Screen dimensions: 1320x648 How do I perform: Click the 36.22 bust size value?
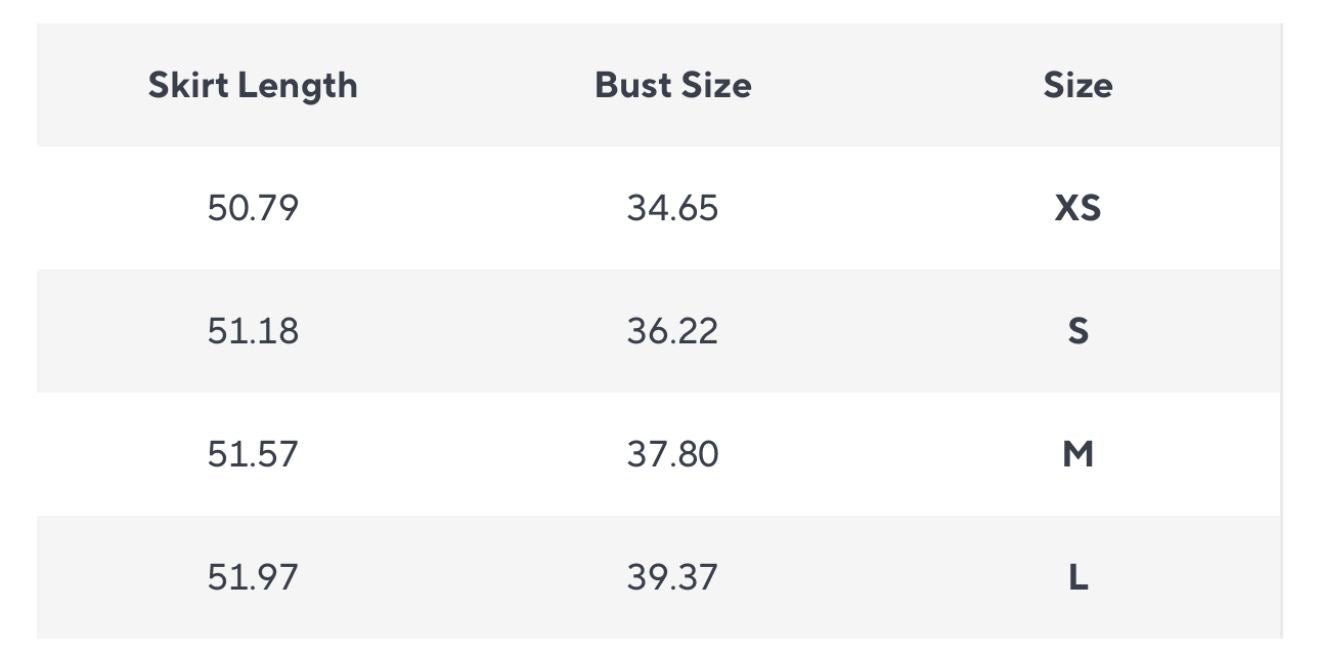click(x=672, y=331)
